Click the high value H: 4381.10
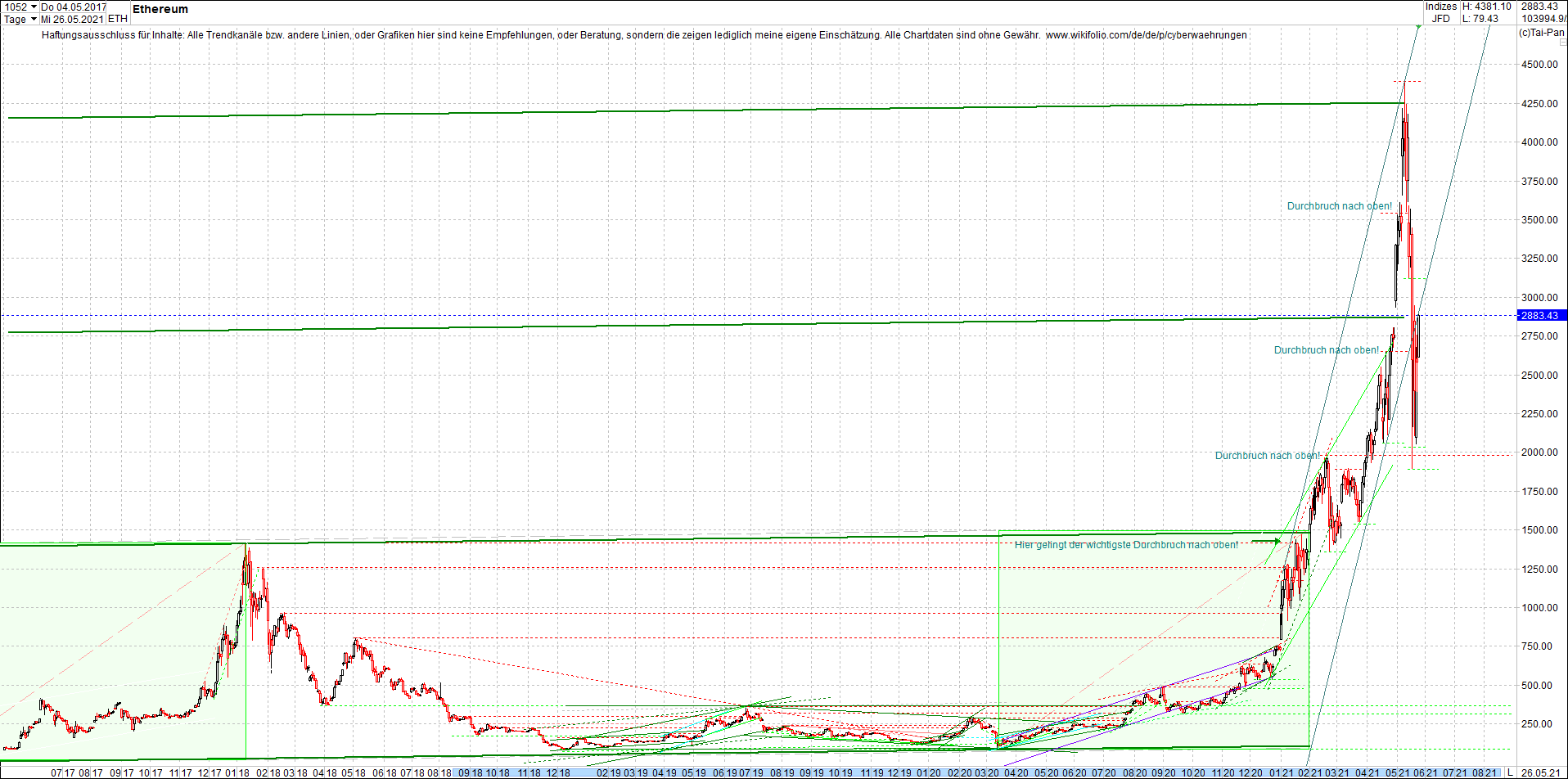 [x=1487, y=7]
